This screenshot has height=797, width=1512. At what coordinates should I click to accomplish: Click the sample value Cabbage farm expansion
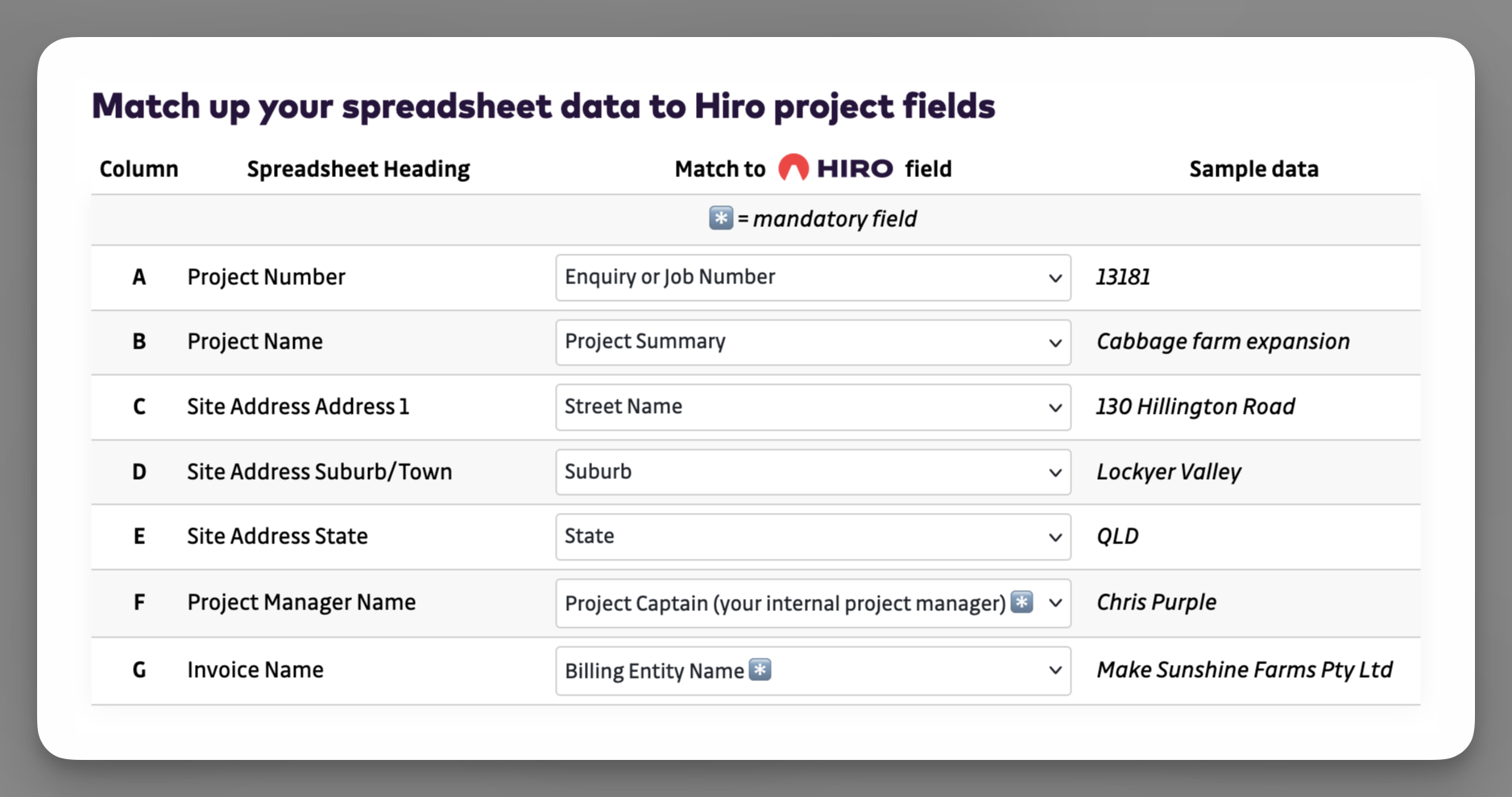click(1223, 341)
